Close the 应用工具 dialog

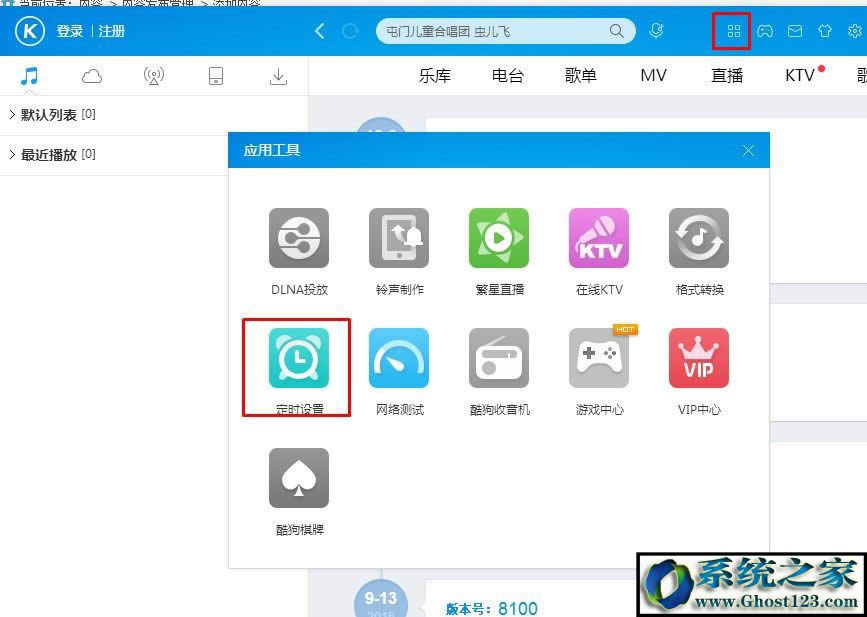click(748, 150)
